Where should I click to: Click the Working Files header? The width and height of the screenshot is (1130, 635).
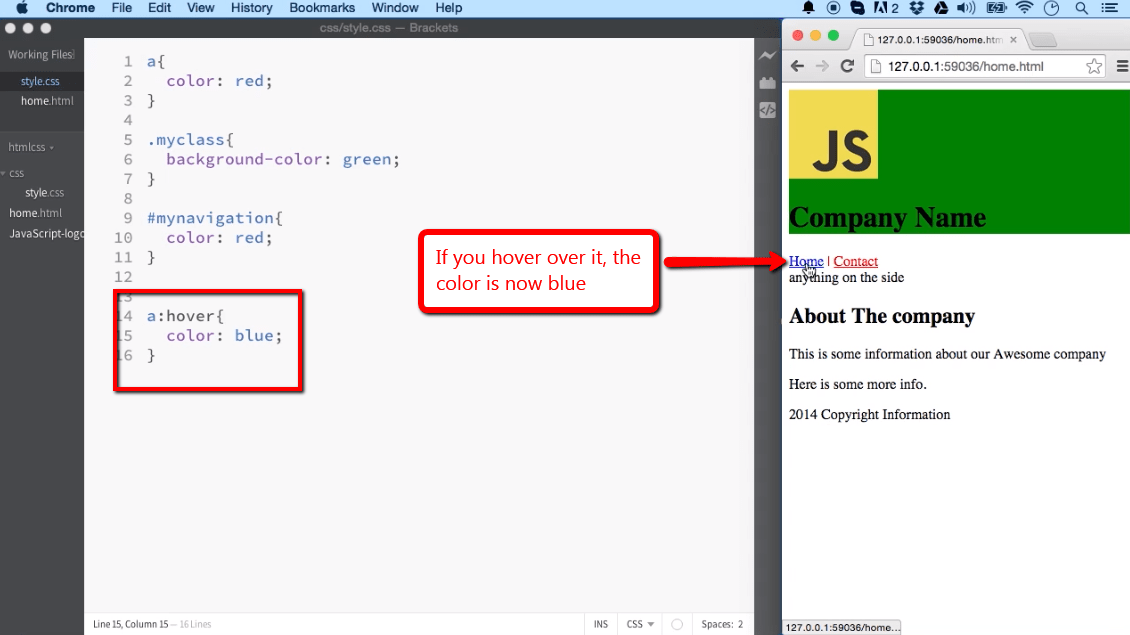pyautogui.click(x=41, y=55)
